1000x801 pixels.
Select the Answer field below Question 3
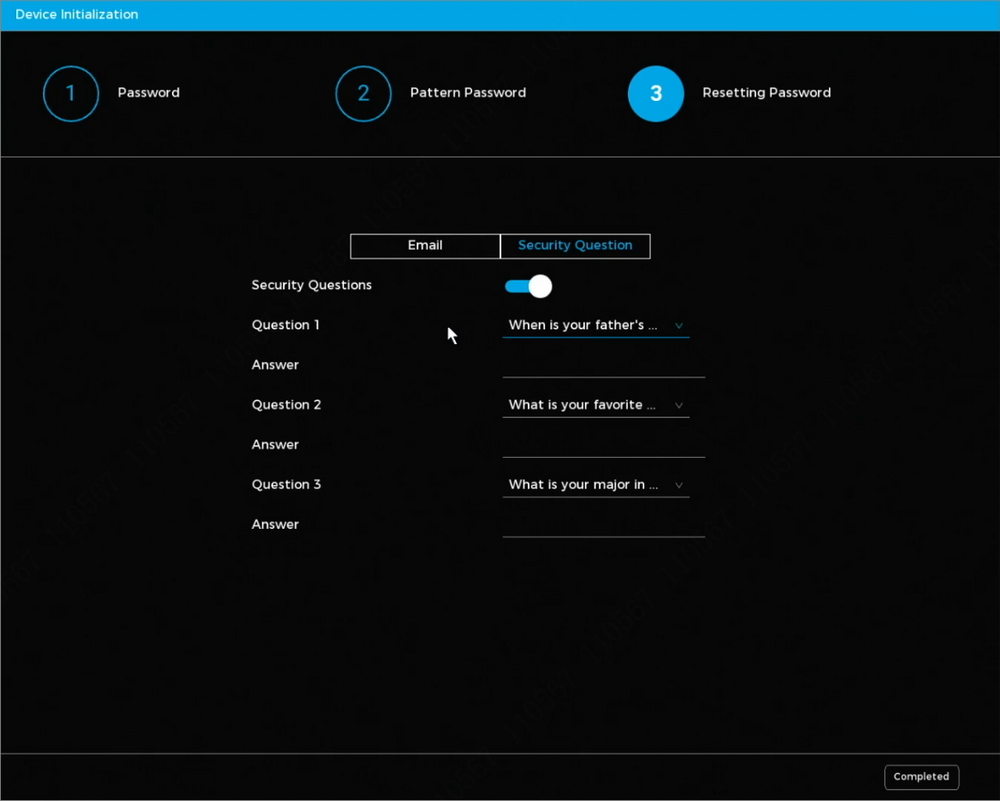point(603,525)
